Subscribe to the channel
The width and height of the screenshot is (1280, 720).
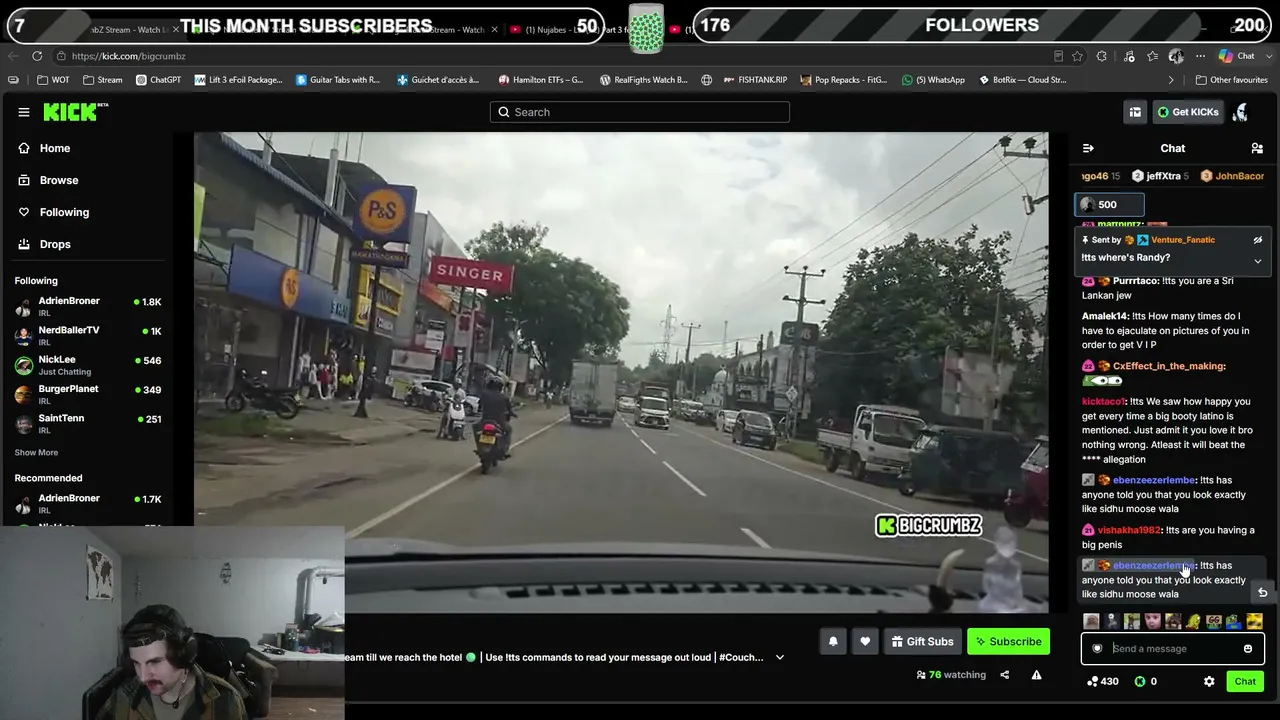1008,642
